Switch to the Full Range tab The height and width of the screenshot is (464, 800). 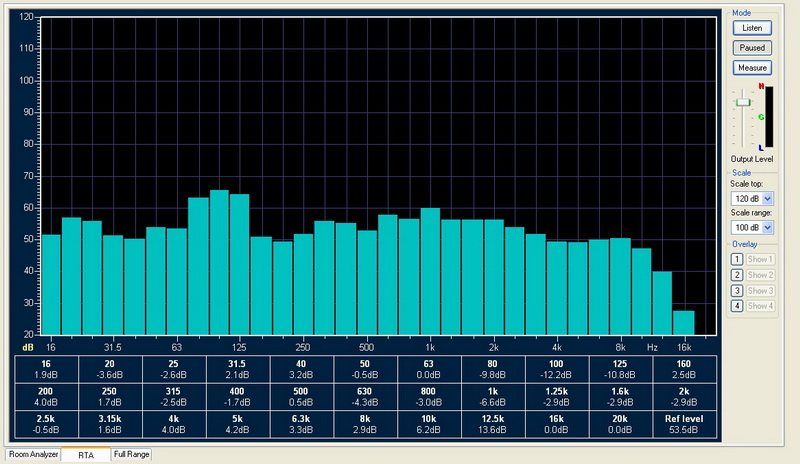131,455
